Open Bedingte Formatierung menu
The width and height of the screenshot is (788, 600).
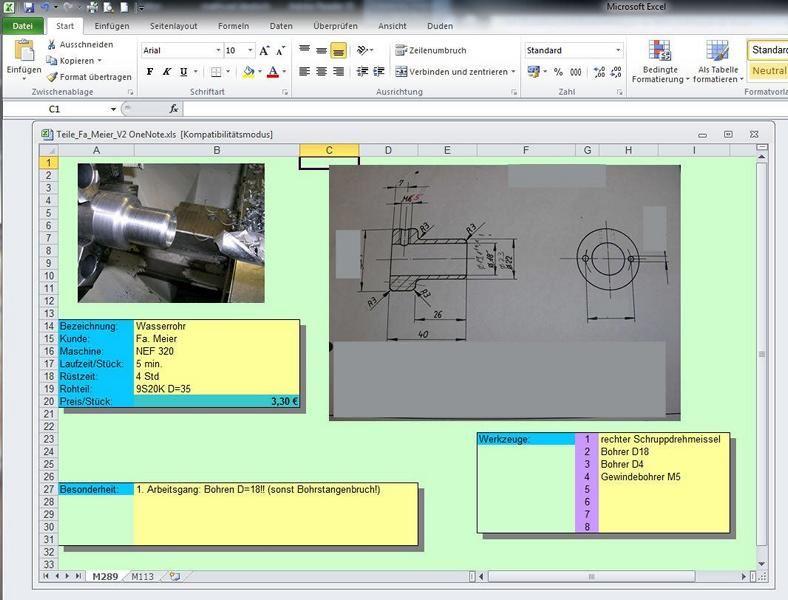pos(660,61)
